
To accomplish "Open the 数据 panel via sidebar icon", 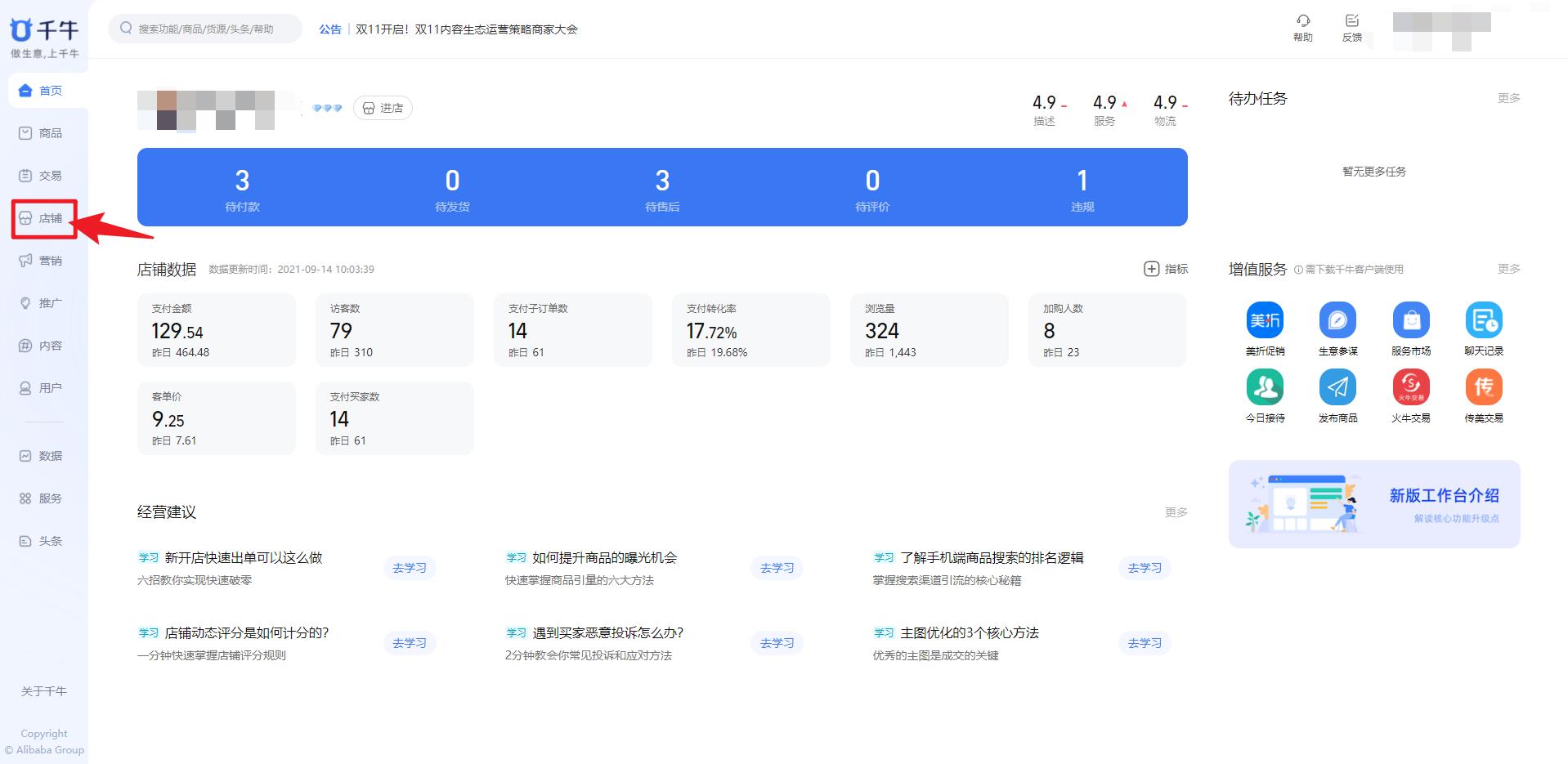I will (43, 455).
